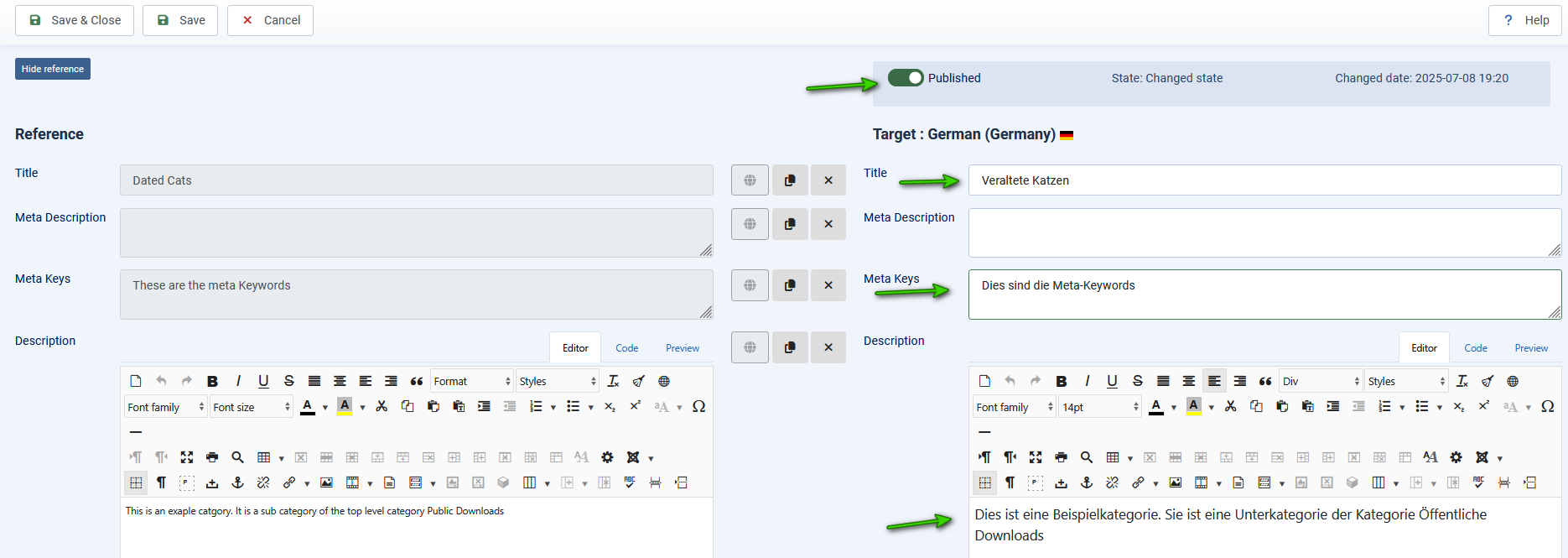Copy reference Meta Description to target
Viewport: 1568px width, 558px height.
tap(790, 224)
